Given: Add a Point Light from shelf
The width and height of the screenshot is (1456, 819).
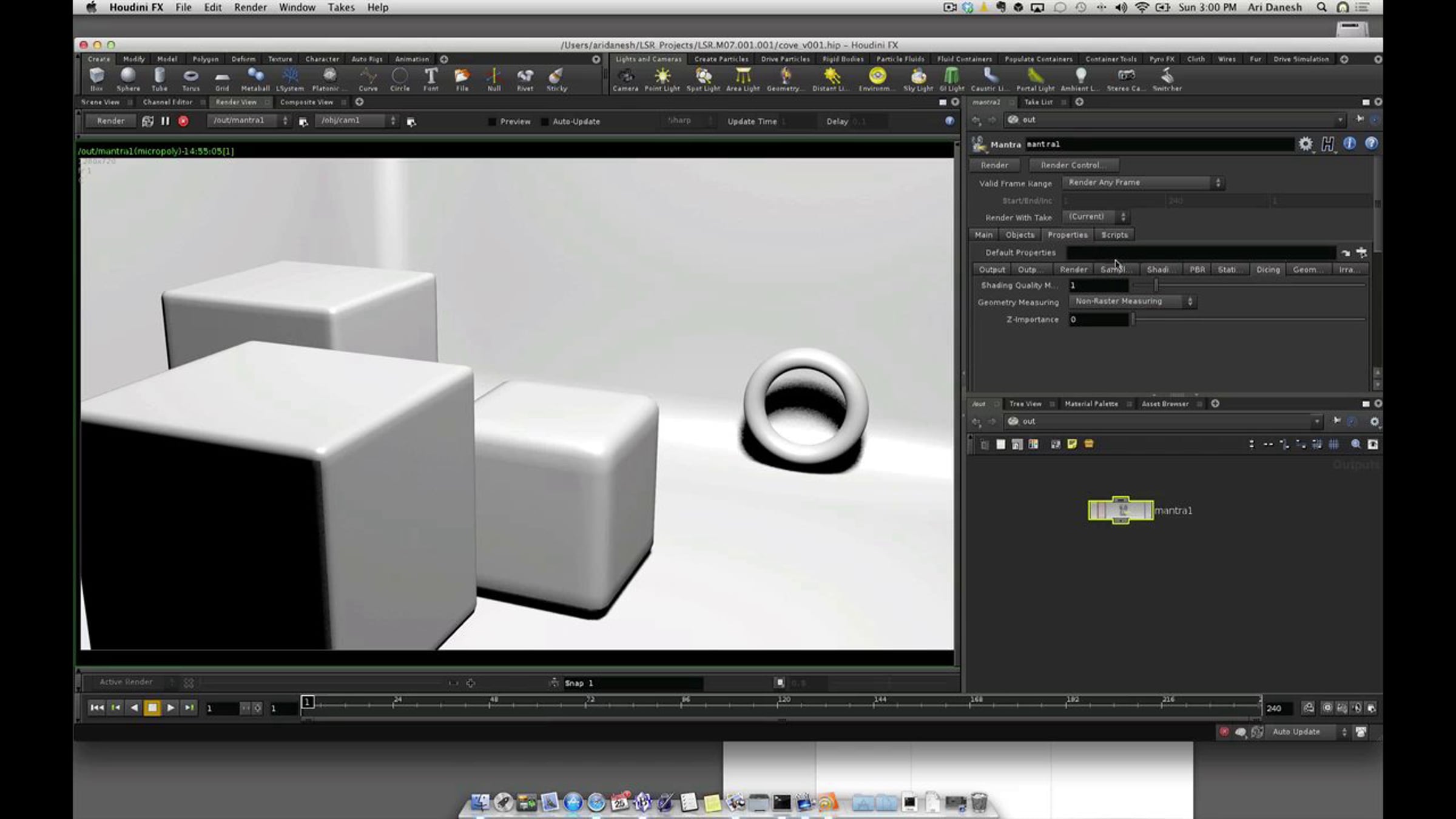Looking at the screenshot, I should (x=662, y=79).
